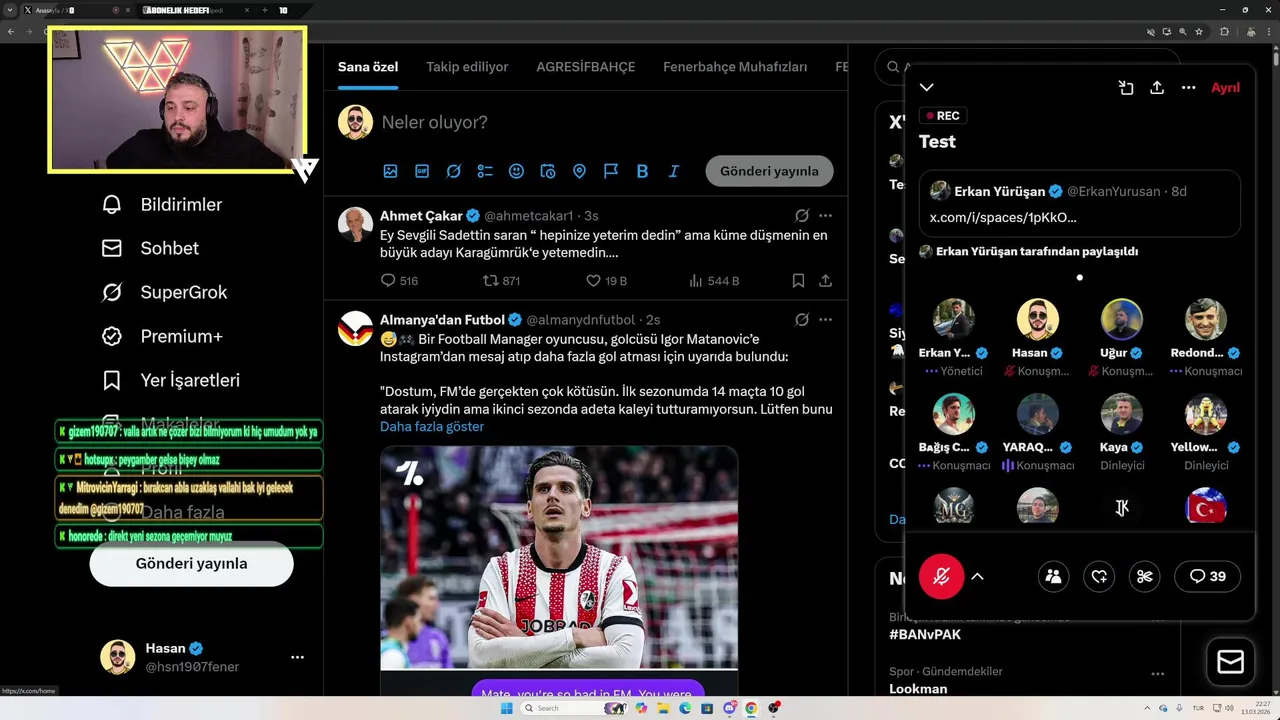Share the Space via upload icon
Viewport: 1280px width, 720px height.
point(1157,88)
